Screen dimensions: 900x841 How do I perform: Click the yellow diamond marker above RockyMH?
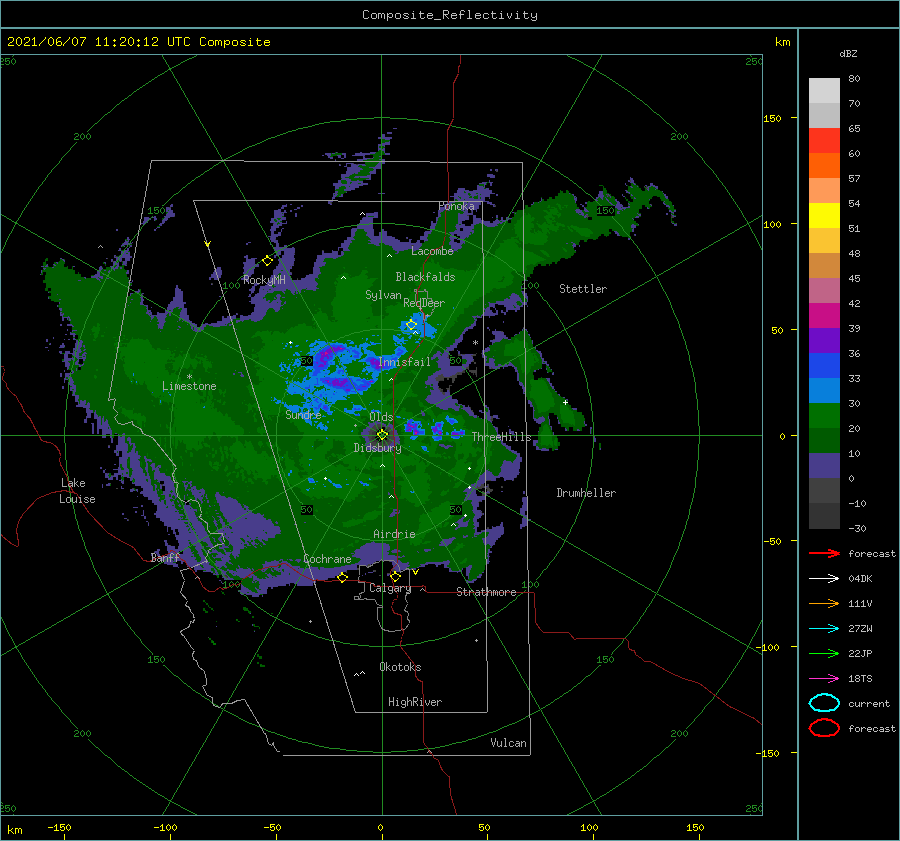(267, 261)
